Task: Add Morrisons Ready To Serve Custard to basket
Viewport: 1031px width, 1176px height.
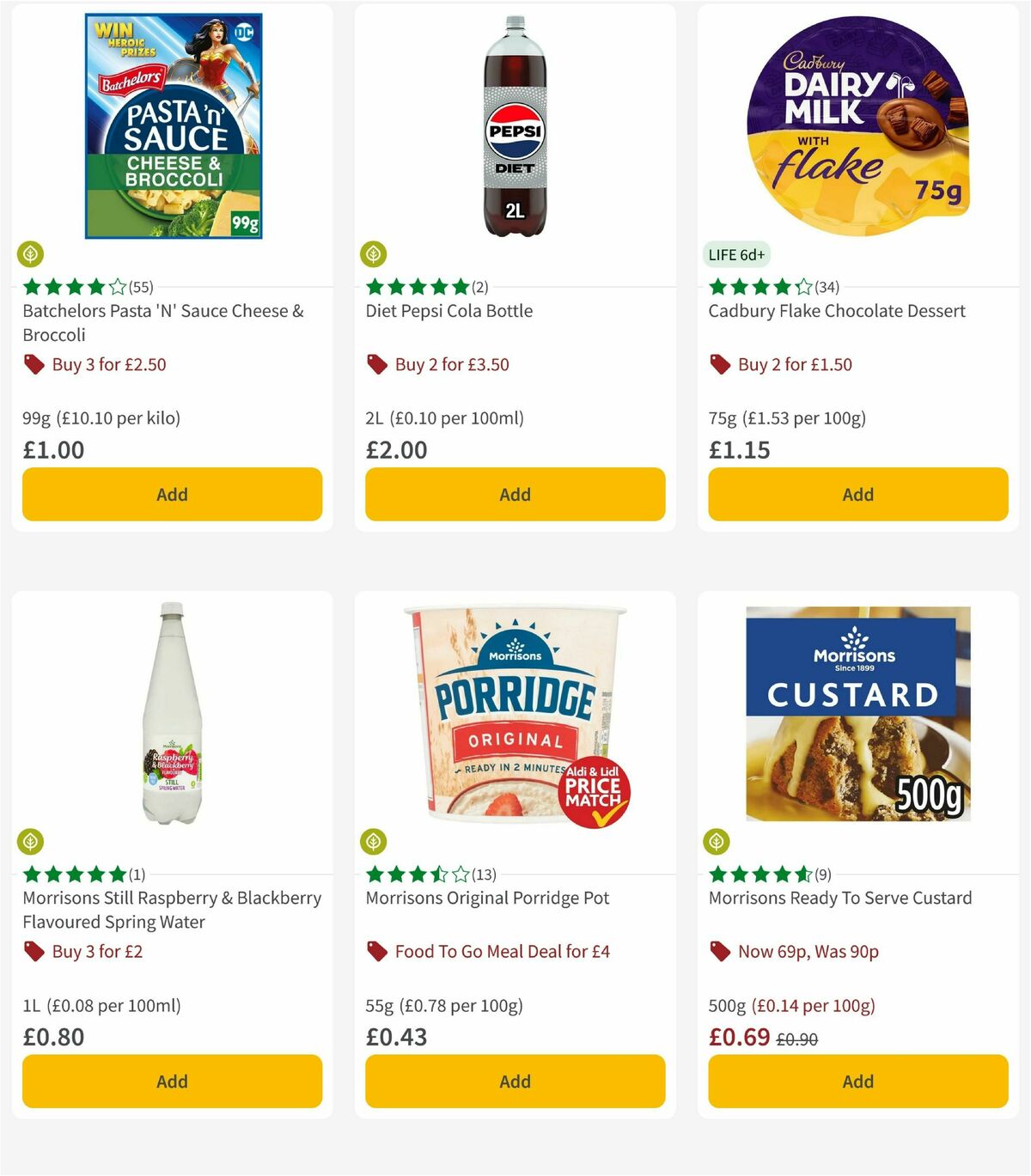Action: (857, 1082)
